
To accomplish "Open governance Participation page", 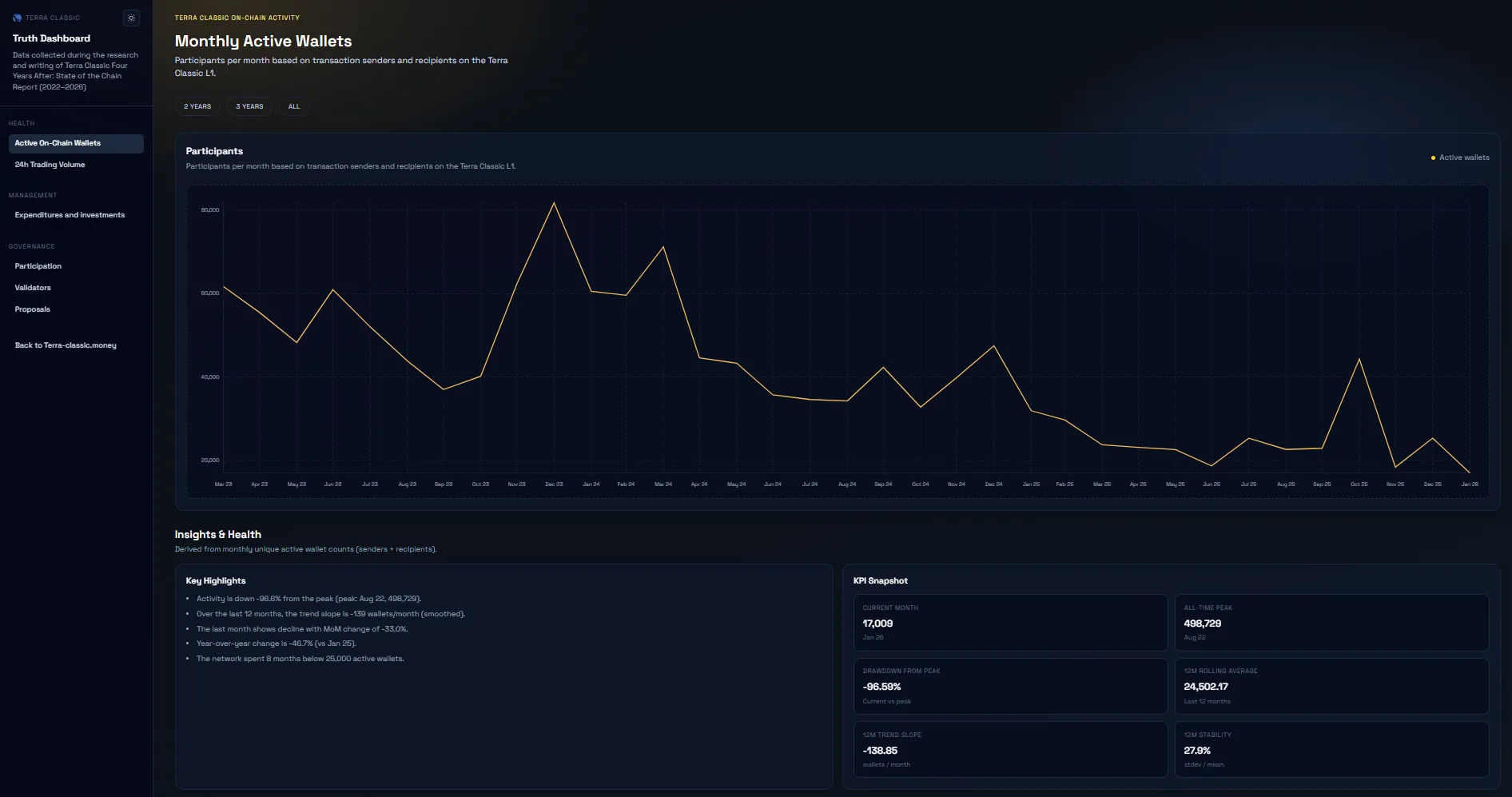I will click(x=38, y=266).
